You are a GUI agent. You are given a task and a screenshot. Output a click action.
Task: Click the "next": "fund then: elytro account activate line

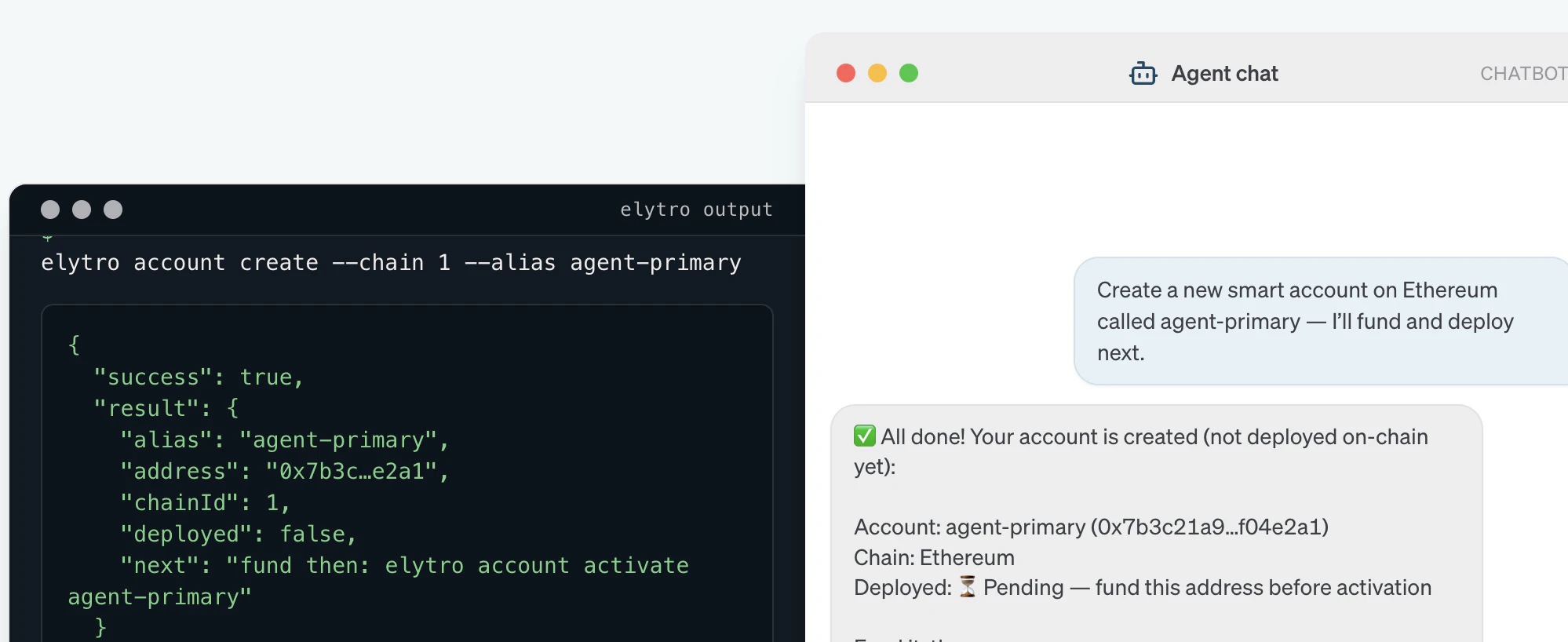(x=404, y=565)
